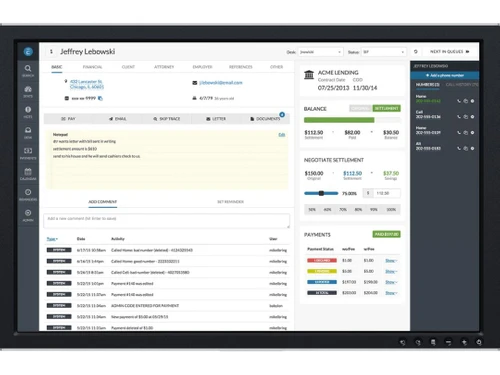
Task: Click Add a phone number
Action: (445, 75)
